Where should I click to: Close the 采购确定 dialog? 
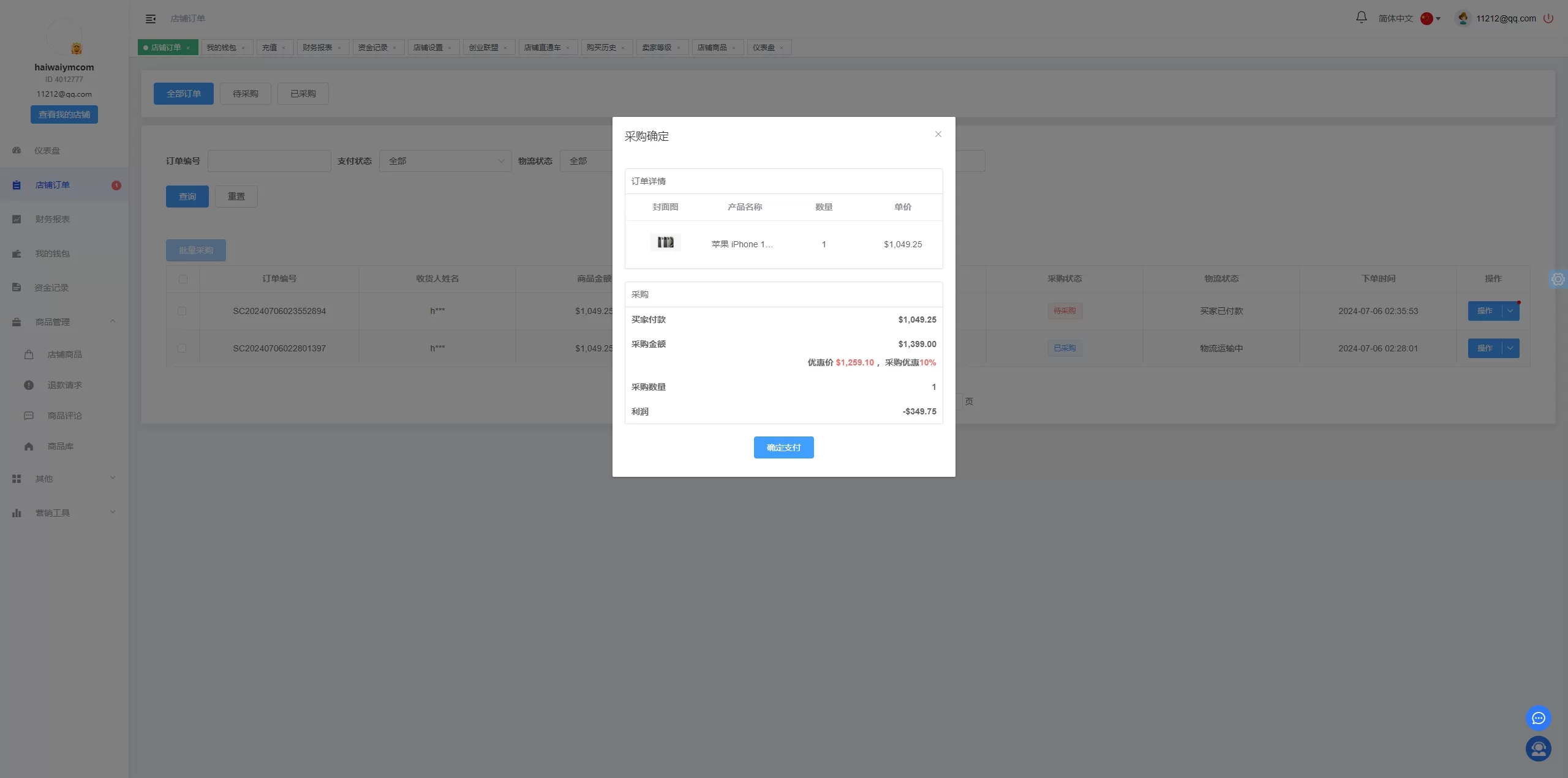click(938, 134)
